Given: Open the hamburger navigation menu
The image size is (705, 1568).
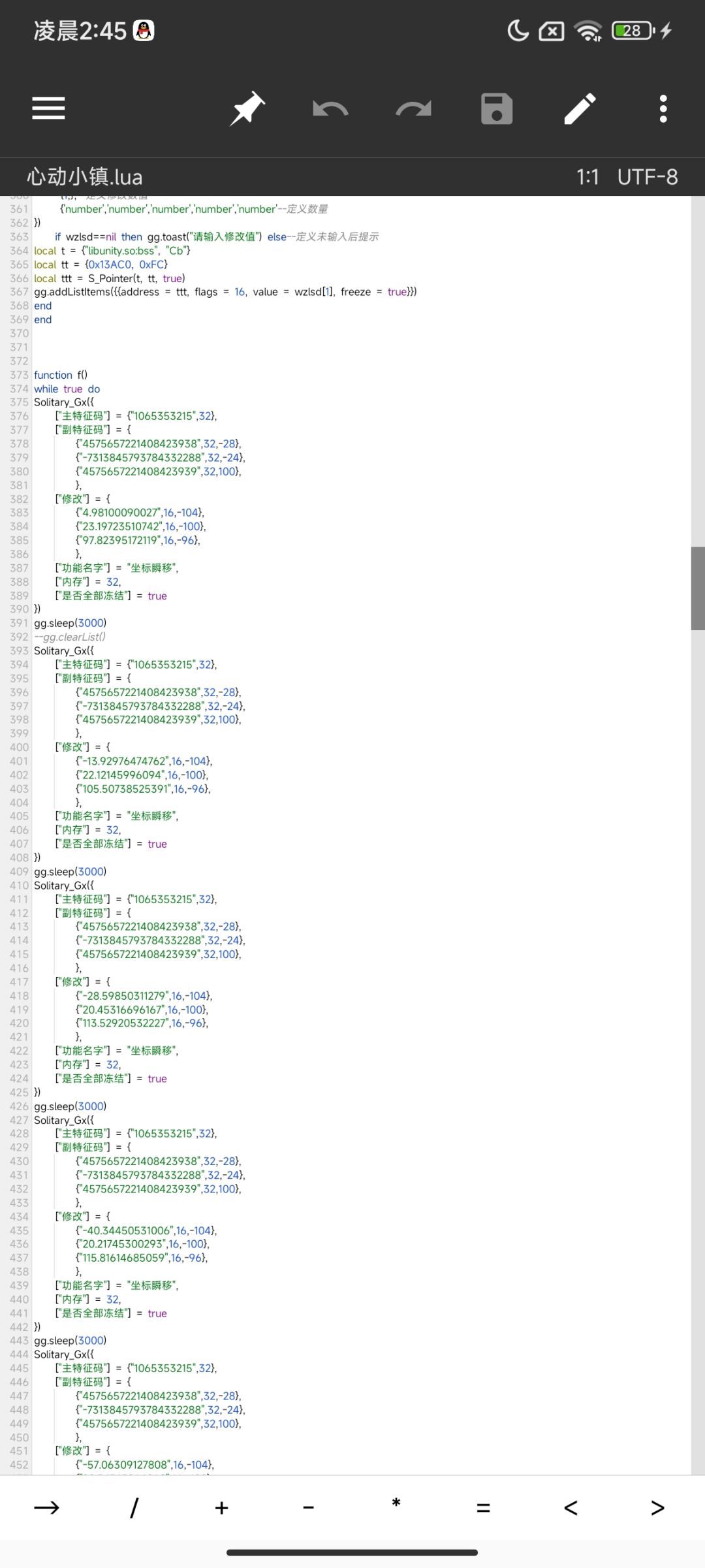Looking at the screenshot, I should 48,108.
